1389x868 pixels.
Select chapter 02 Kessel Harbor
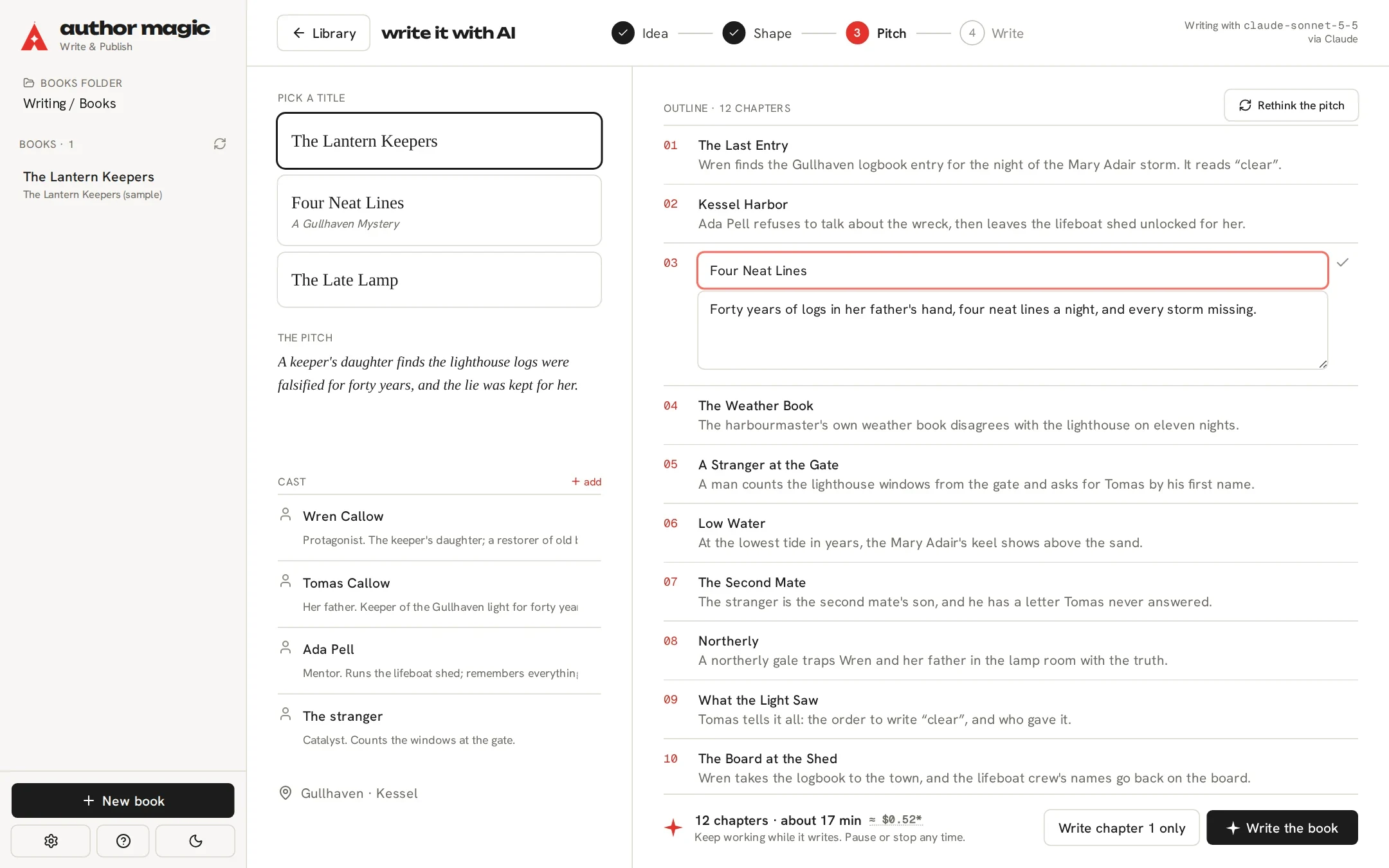[1011, 214]
